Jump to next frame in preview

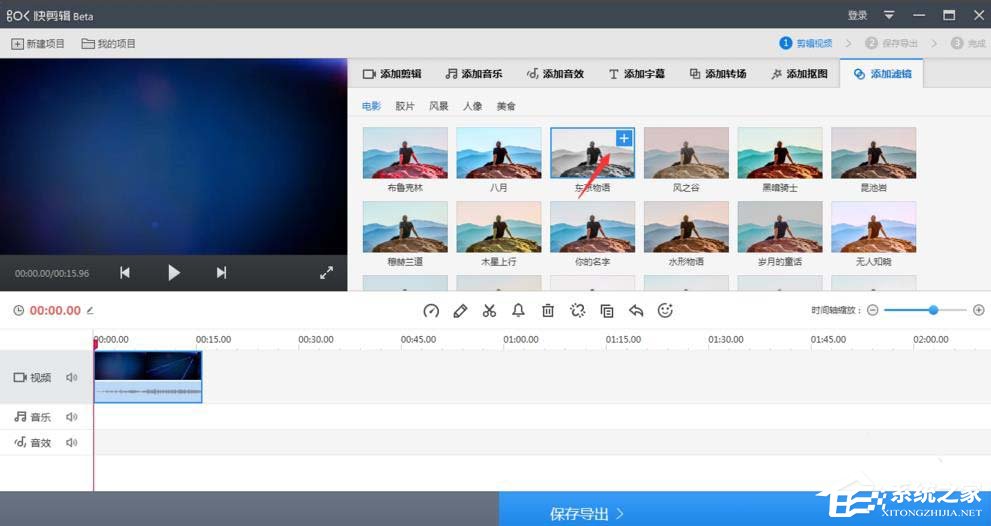(x=221, y=272)
